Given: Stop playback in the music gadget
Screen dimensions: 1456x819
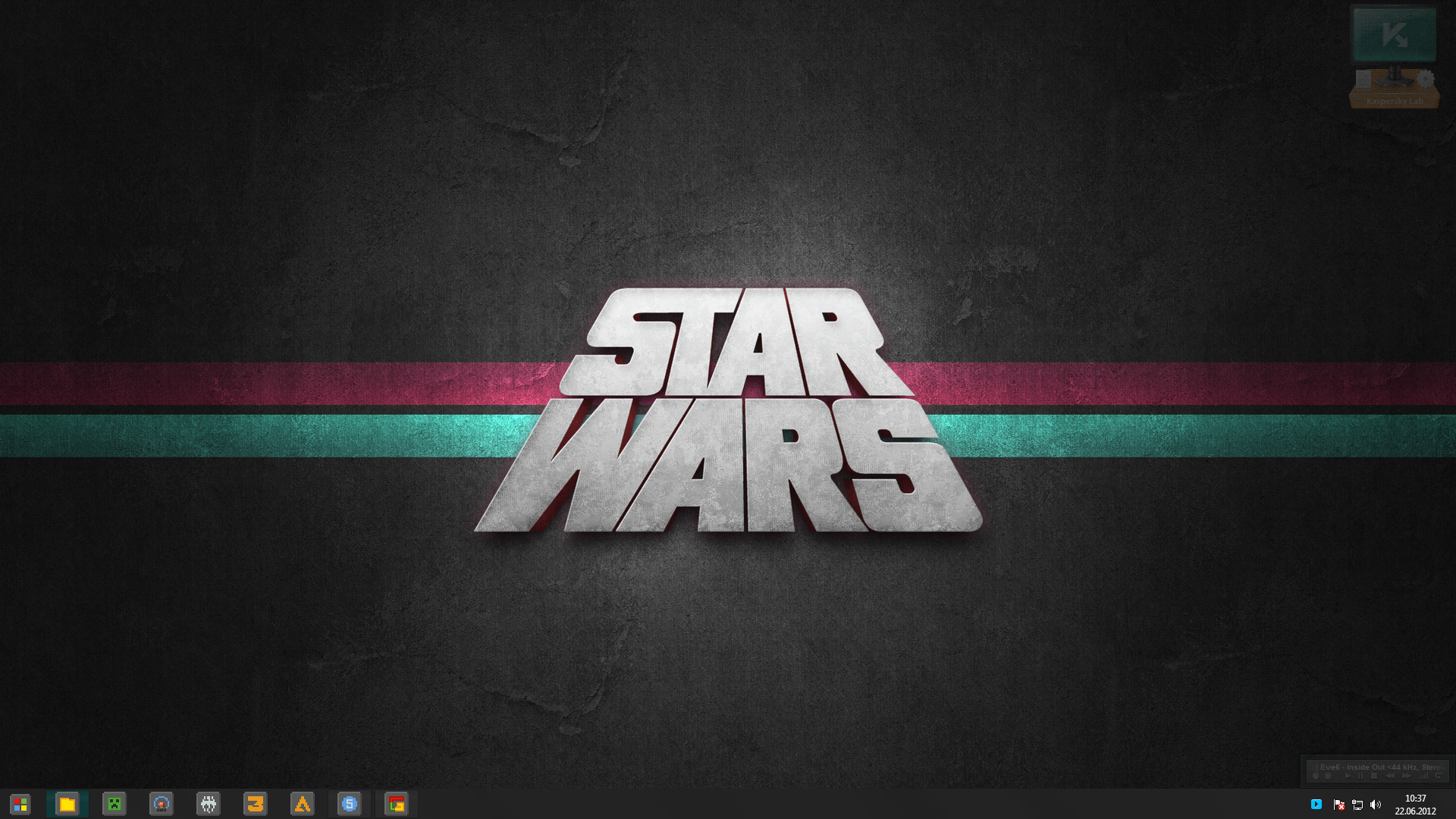Looking at the screenshot, I should 1374,776.
